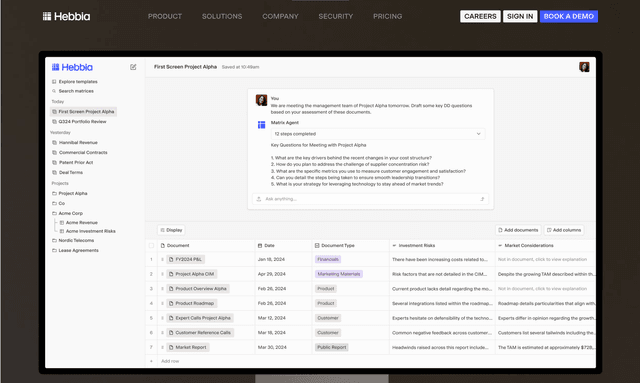Click the Hebbia logo in the top navigation
Viewport: 640px width, 383px height.
point(67,16)
